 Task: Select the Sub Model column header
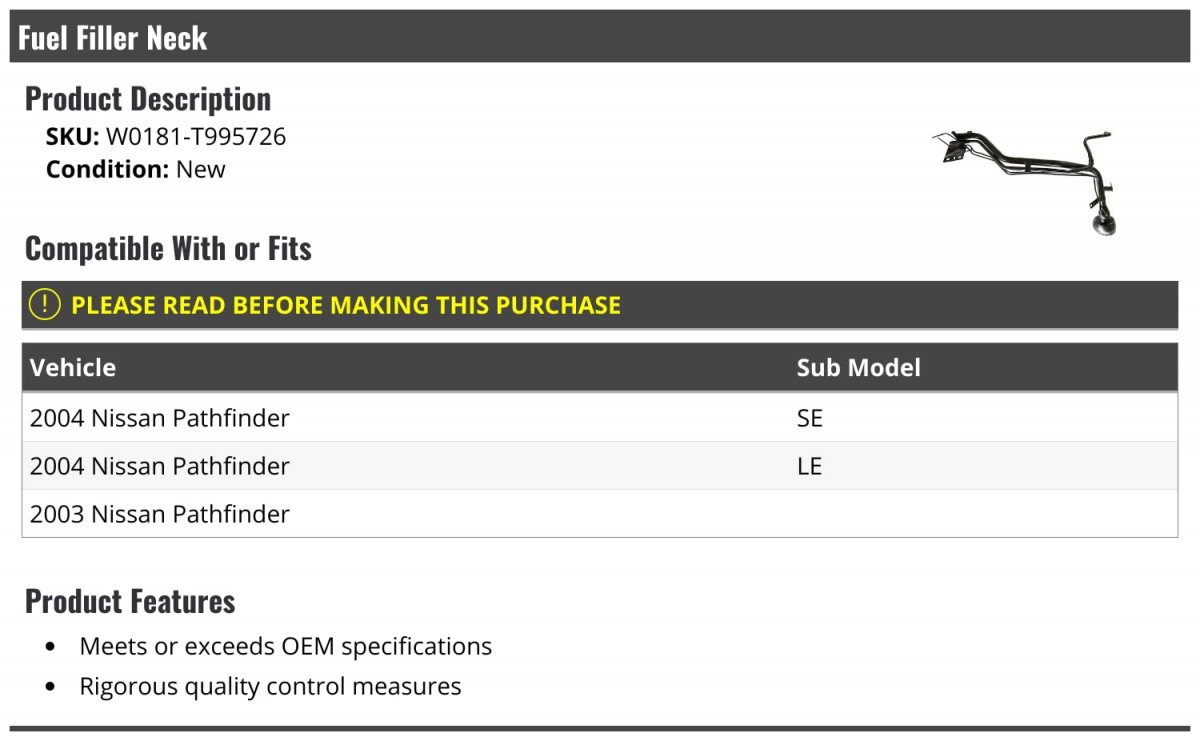pos(858,367)
